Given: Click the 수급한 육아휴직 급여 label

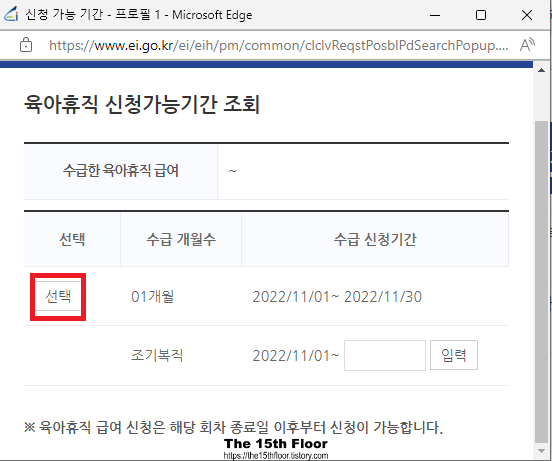Looking at the screenshot, I should click(121, 171).
